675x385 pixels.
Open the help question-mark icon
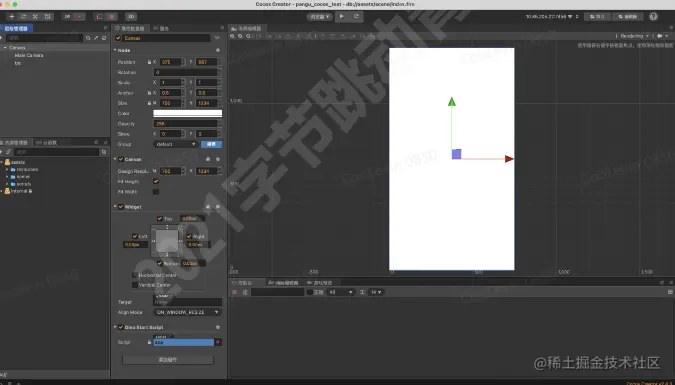tap(653, 16)
